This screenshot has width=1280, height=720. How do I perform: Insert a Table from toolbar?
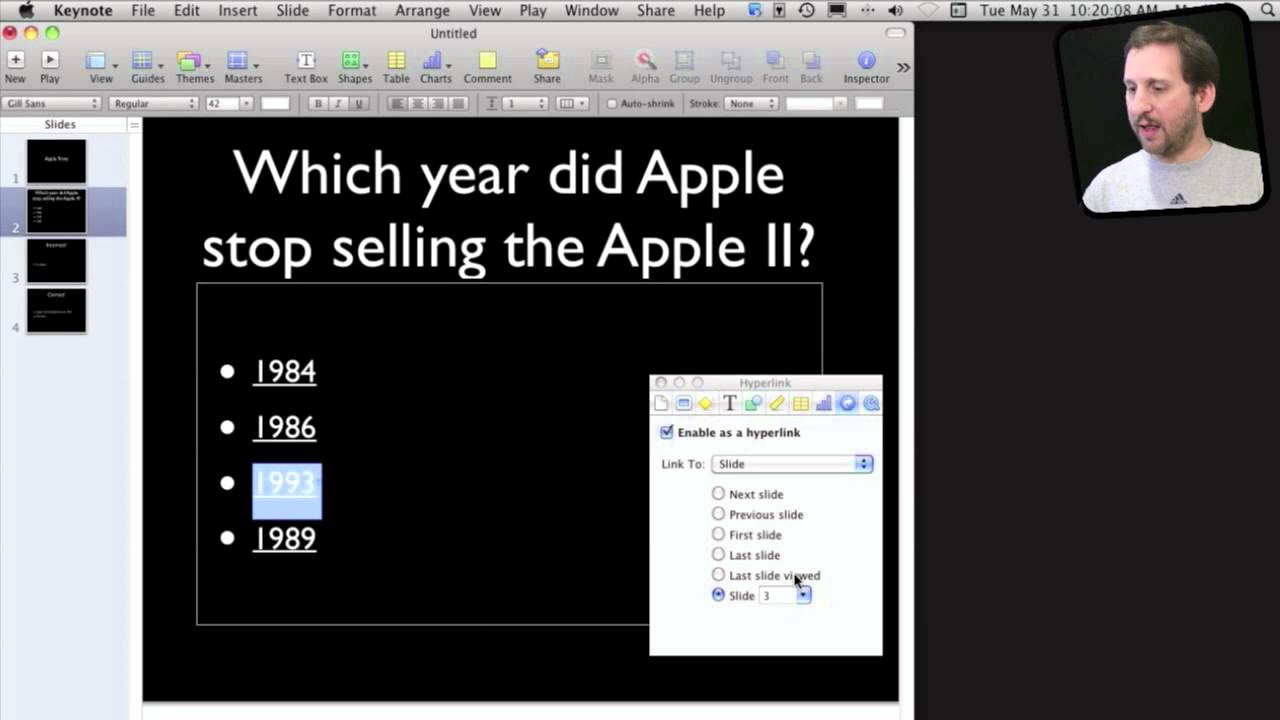pos(396,67)
